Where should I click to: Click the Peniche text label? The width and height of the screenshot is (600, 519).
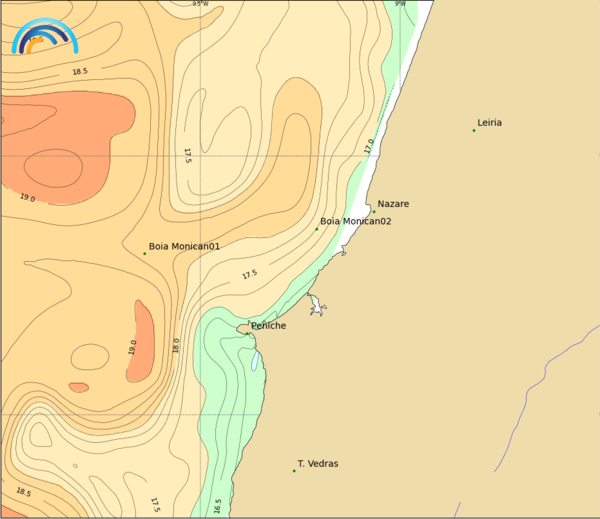click(x=268, y=326)
